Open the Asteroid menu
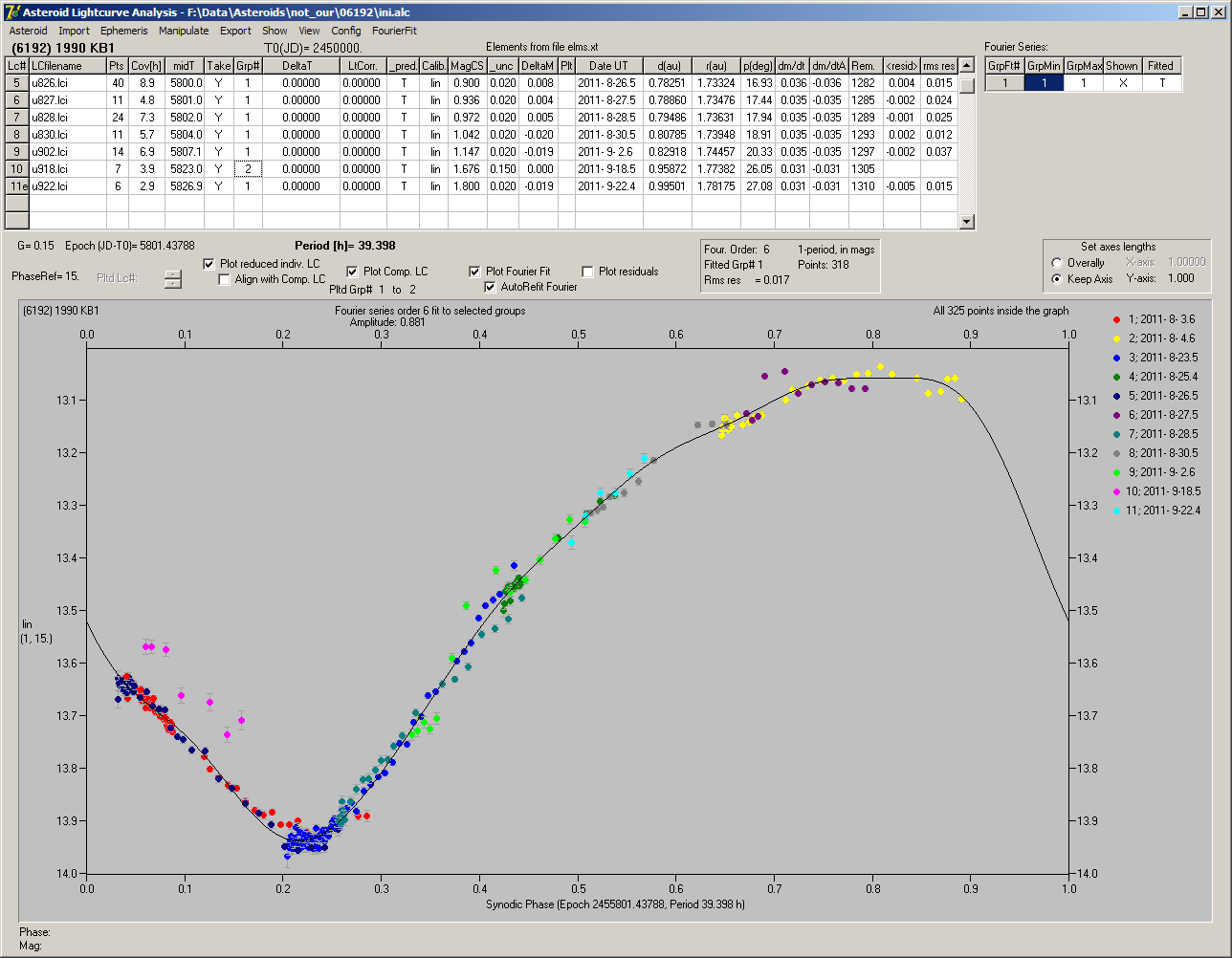This screenshot has width=1232, height=958. click(x=28, y=31)
